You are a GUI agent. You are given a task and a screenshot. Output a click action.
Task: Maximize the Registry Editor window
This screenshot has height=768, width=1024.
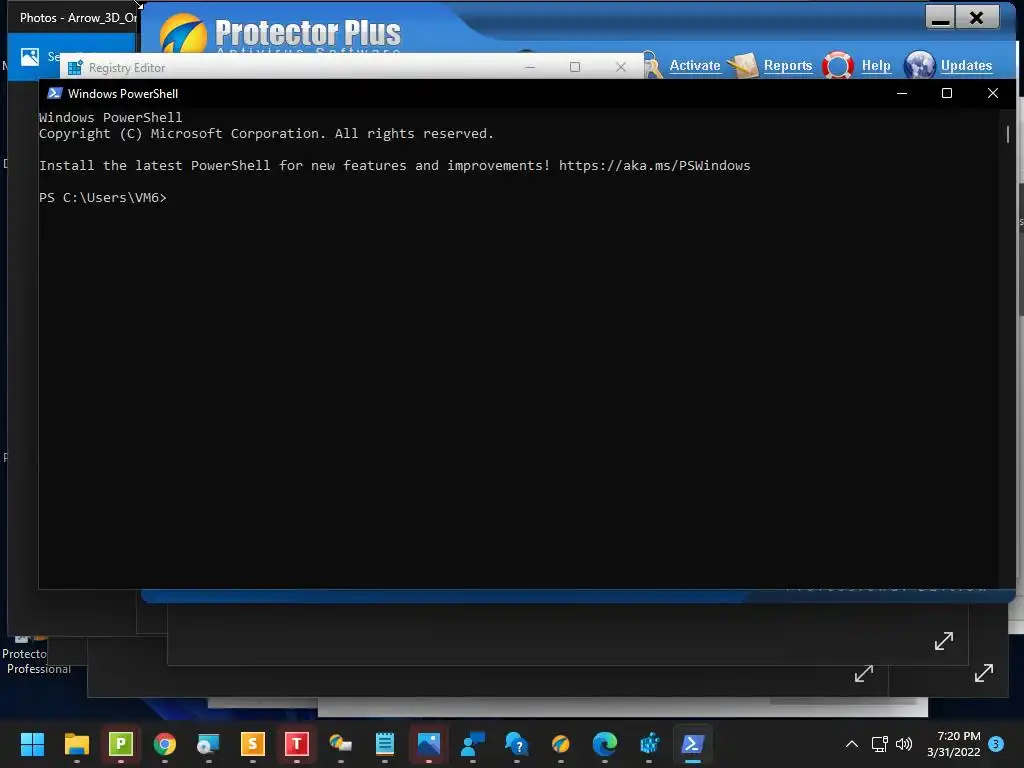tap(575, 67)
